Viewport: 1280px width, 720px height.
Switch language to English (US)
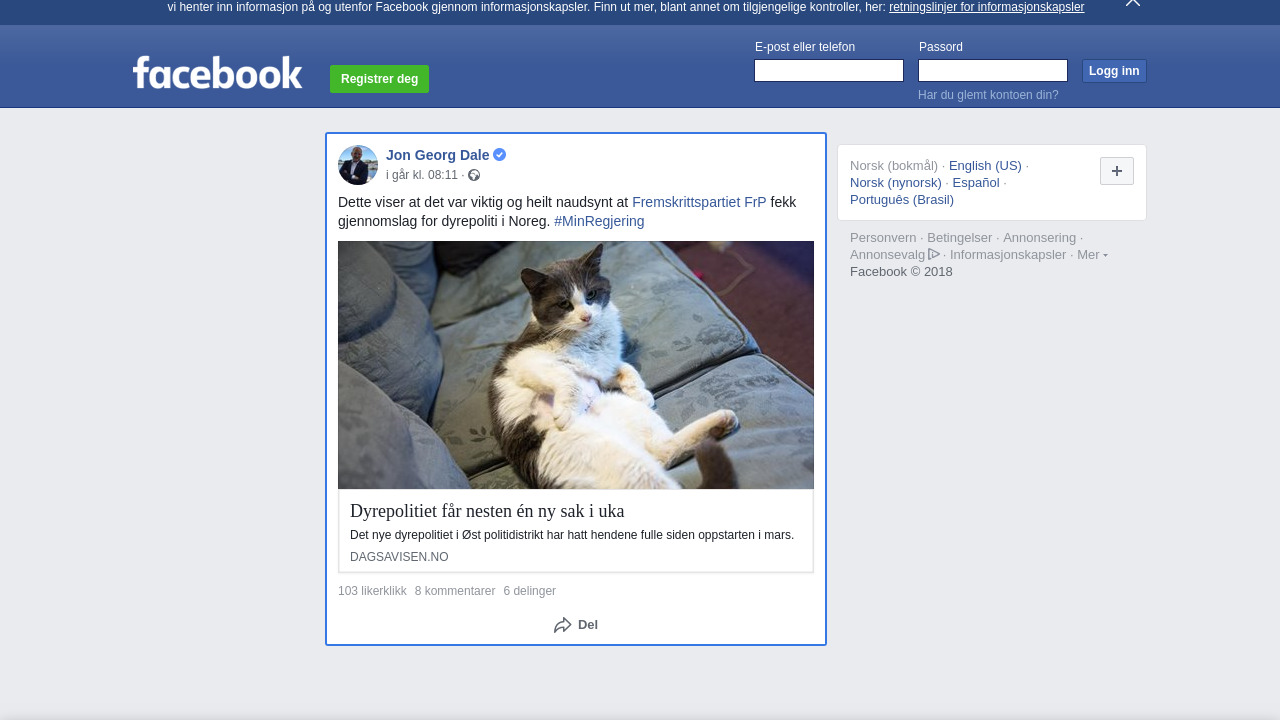[x=985, y=165]
